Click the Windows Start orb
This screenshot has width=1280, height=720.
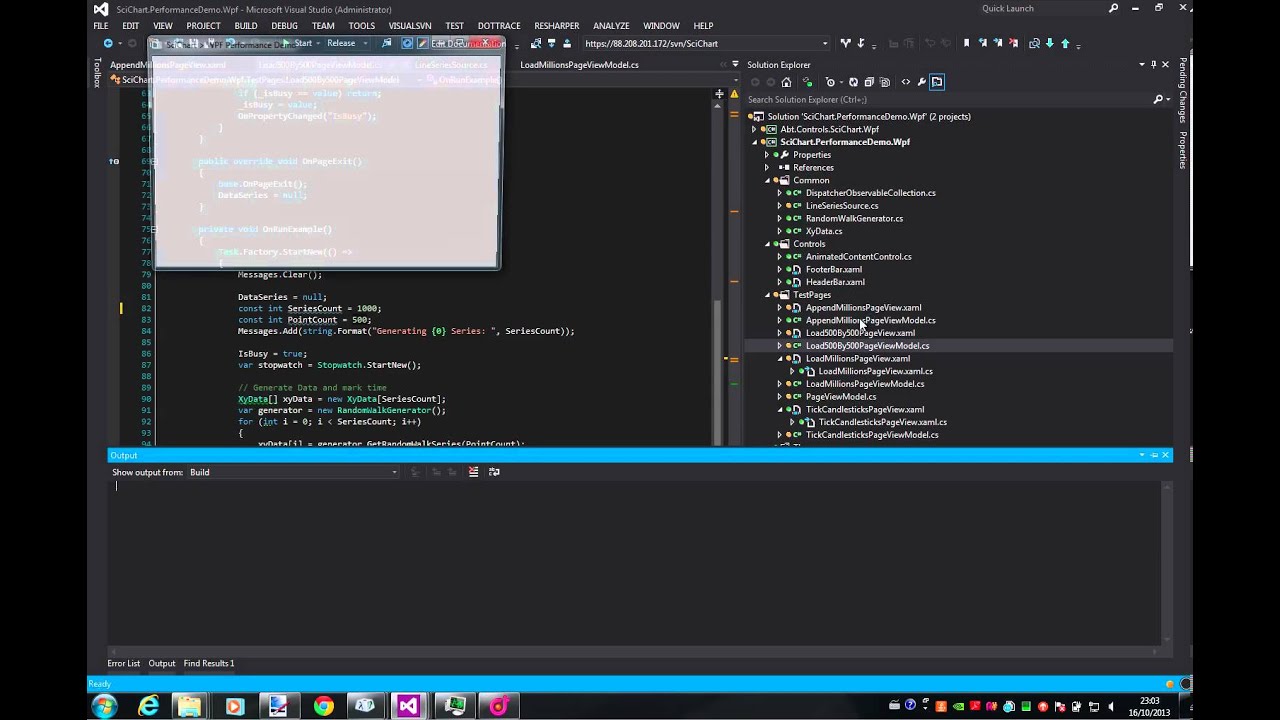103,706
